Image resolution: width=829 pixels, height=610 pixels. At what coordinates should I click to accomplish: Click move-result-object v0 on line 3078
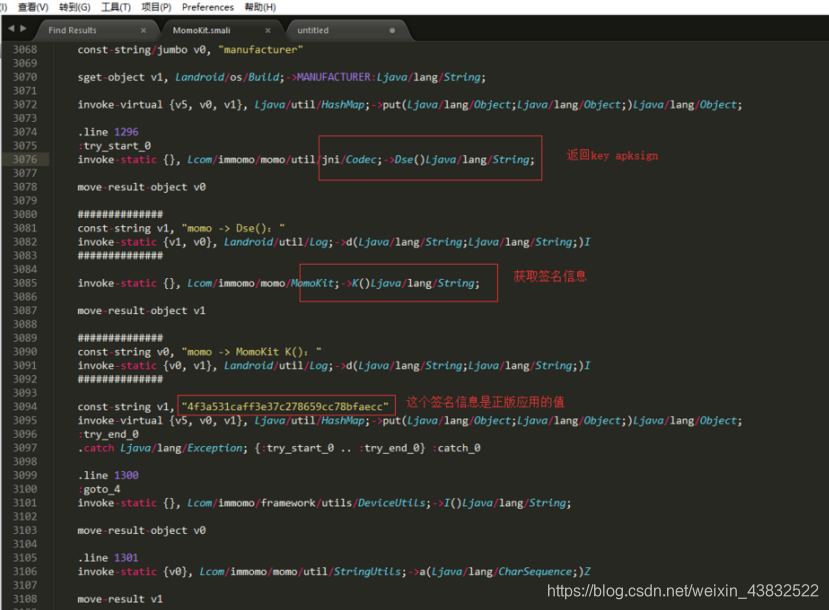click(x=142, y=187)
